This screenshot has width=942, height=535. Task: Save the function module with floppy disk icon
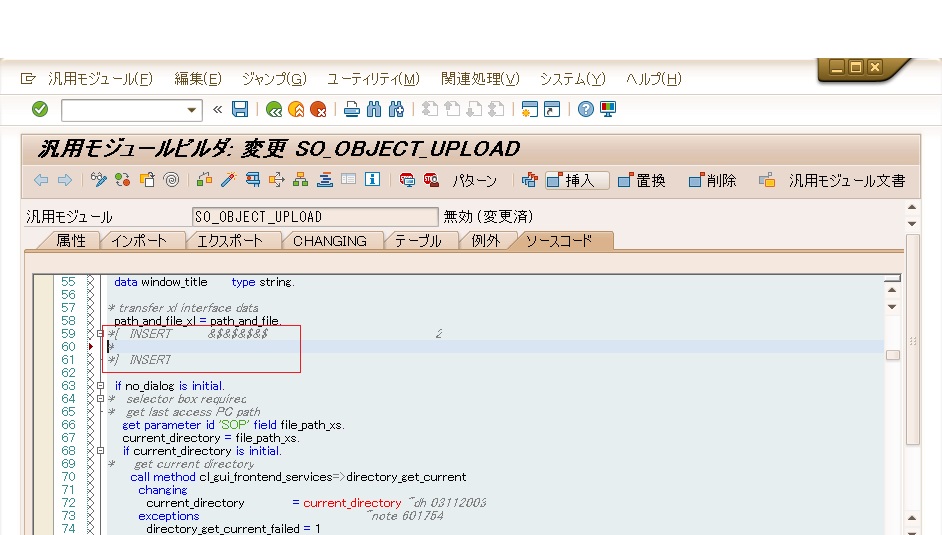240,109
